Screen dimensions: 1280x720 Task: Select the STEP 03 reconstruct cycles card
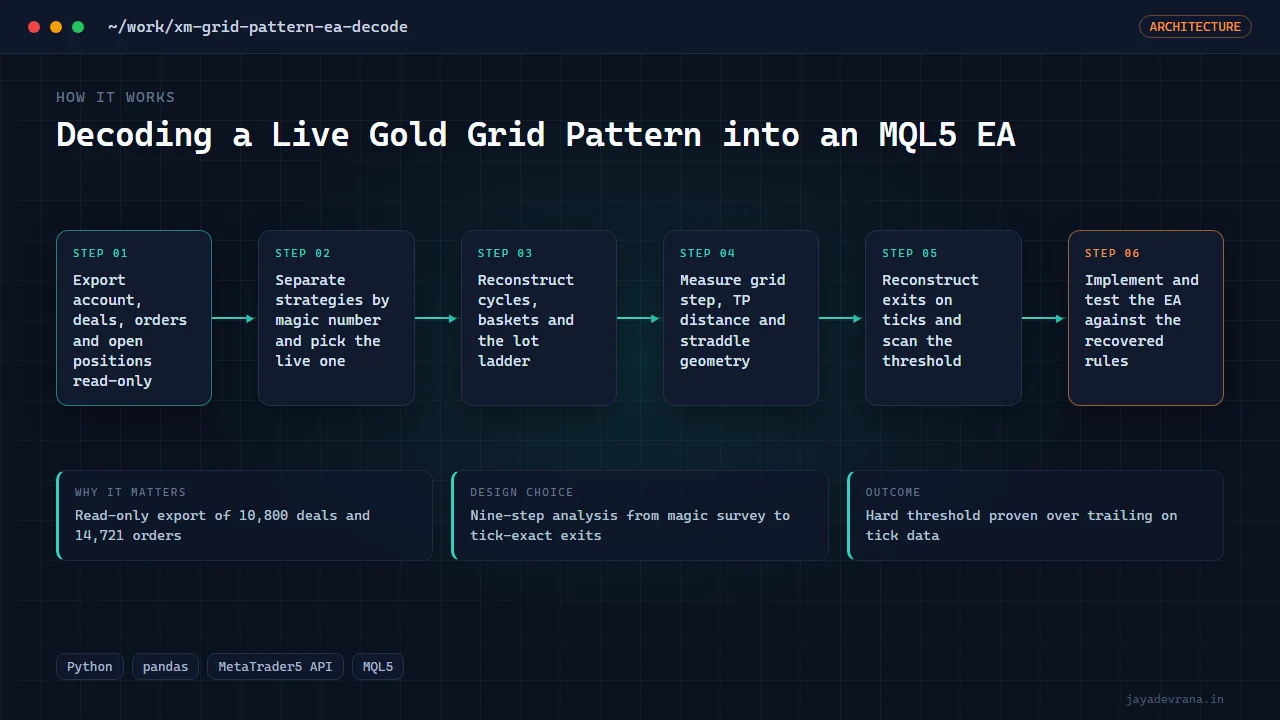pyautogui.click(x=539, y=318)
